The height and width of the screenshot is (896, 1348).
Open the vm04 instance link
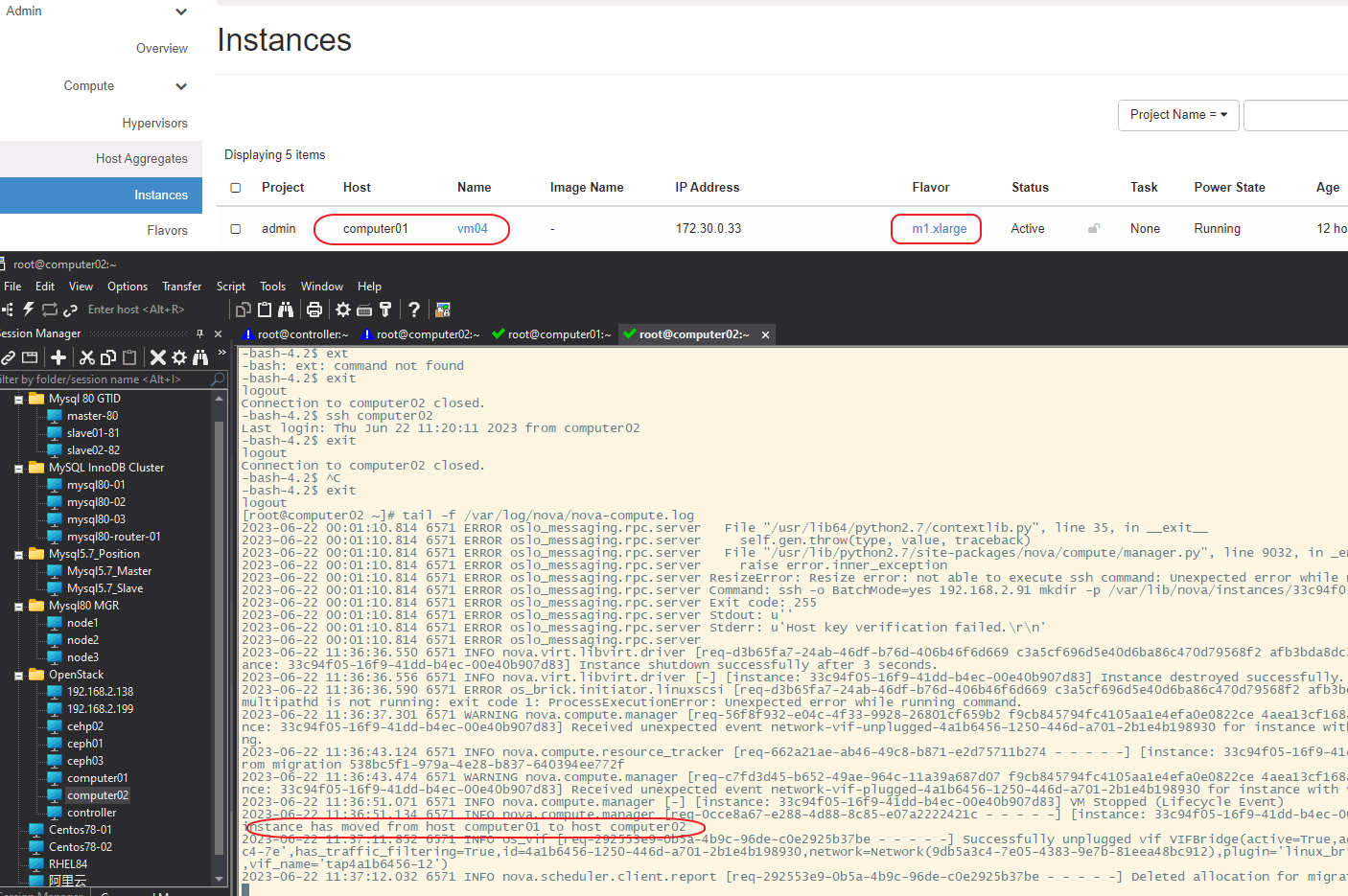pyautogui.click(x=472, y=229)
